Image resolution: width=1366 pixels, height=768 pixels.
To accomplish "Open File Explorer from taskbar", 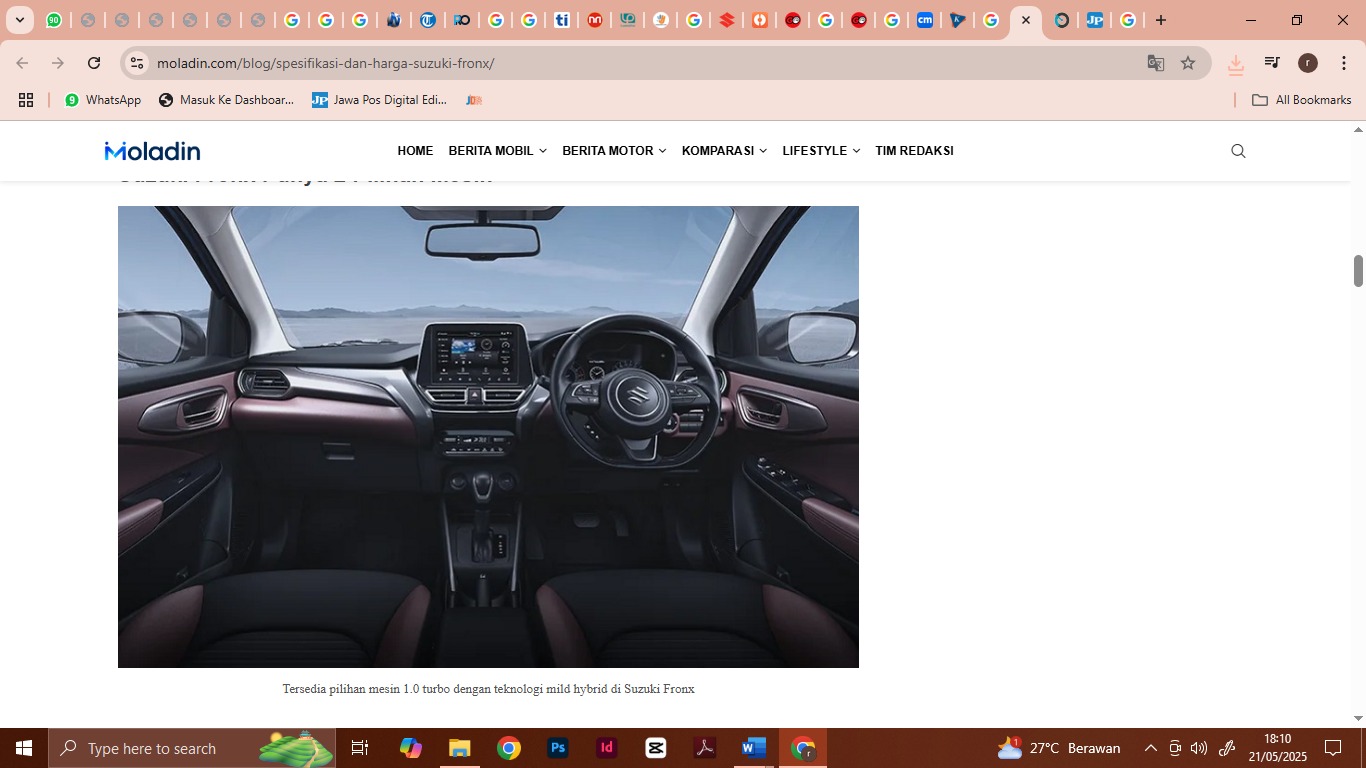I will point(459,748).
